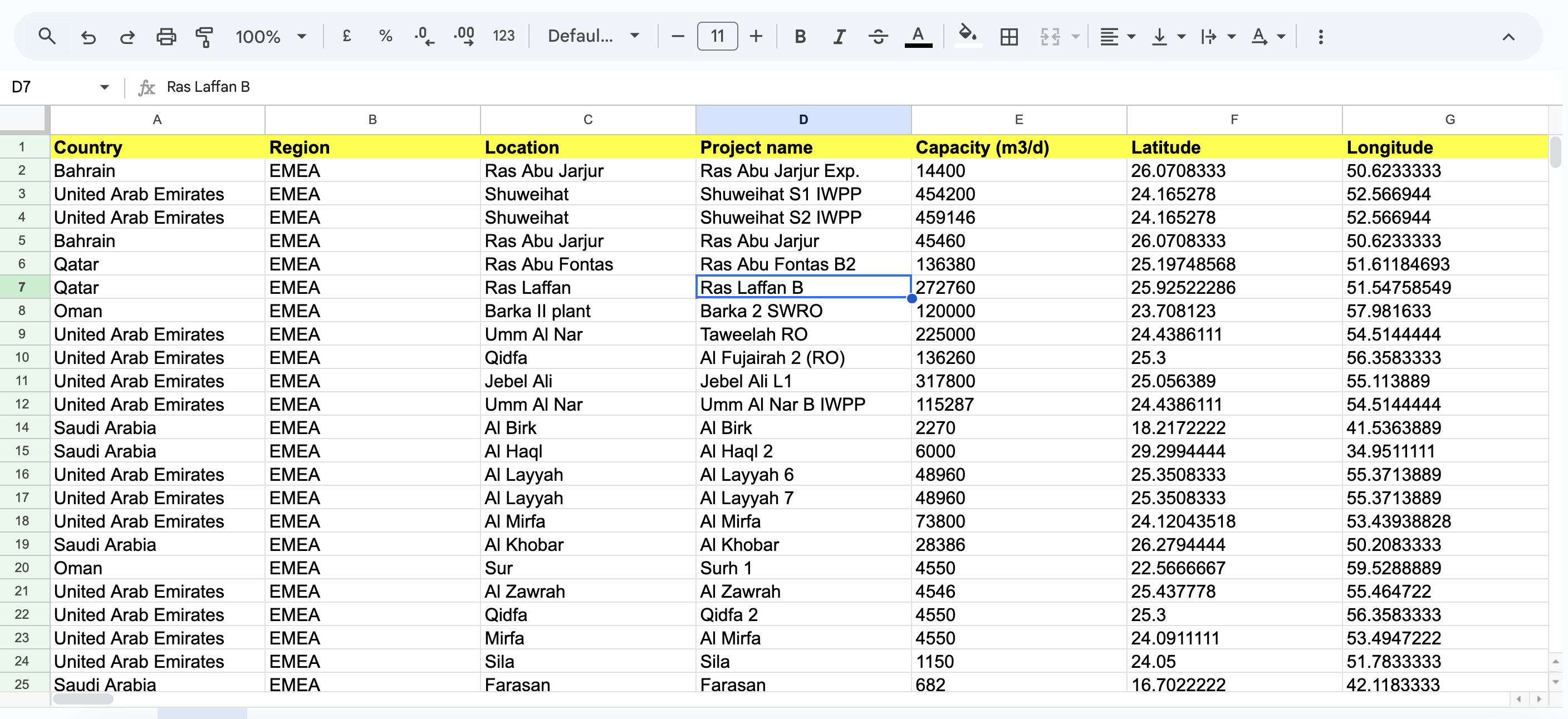This screenshot has height=719, width=1568.
Task: Undo the last action
Action: tap(89, 36)
